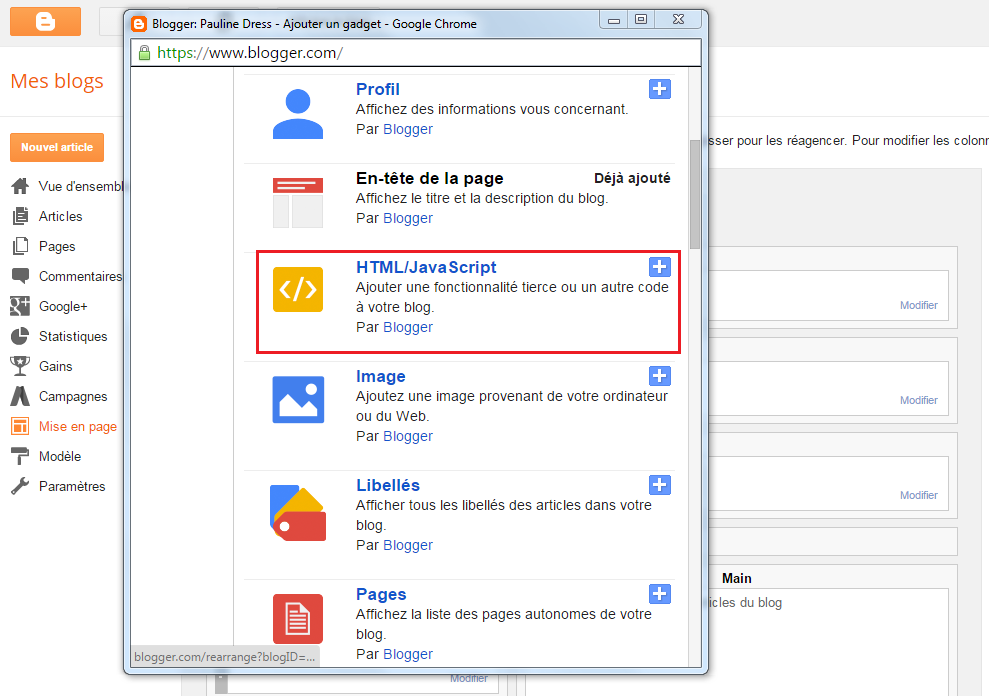Screen dimensions: 989x696
Task: Click the plus icon to add Profil gadget
Action: [x=659, y=89]
